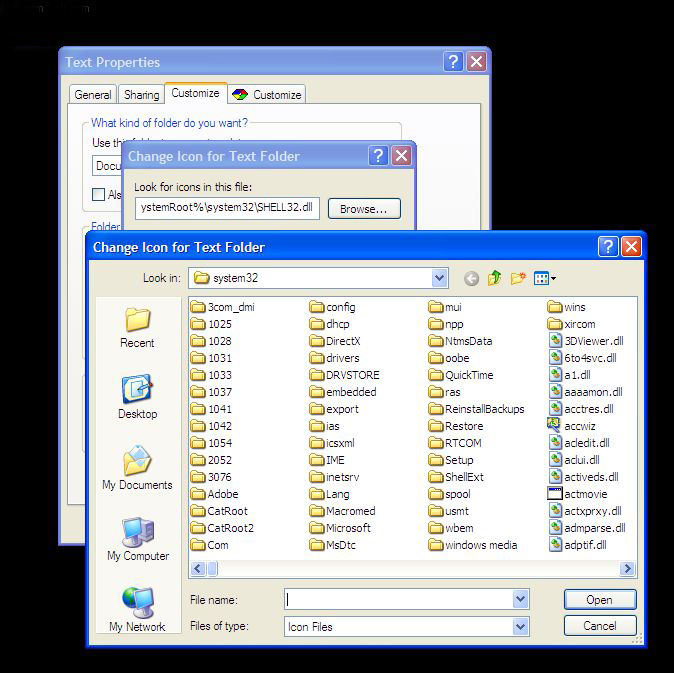Select the acledit.dll file
This screenshot has width=674, height=673.
click(579, 443)
